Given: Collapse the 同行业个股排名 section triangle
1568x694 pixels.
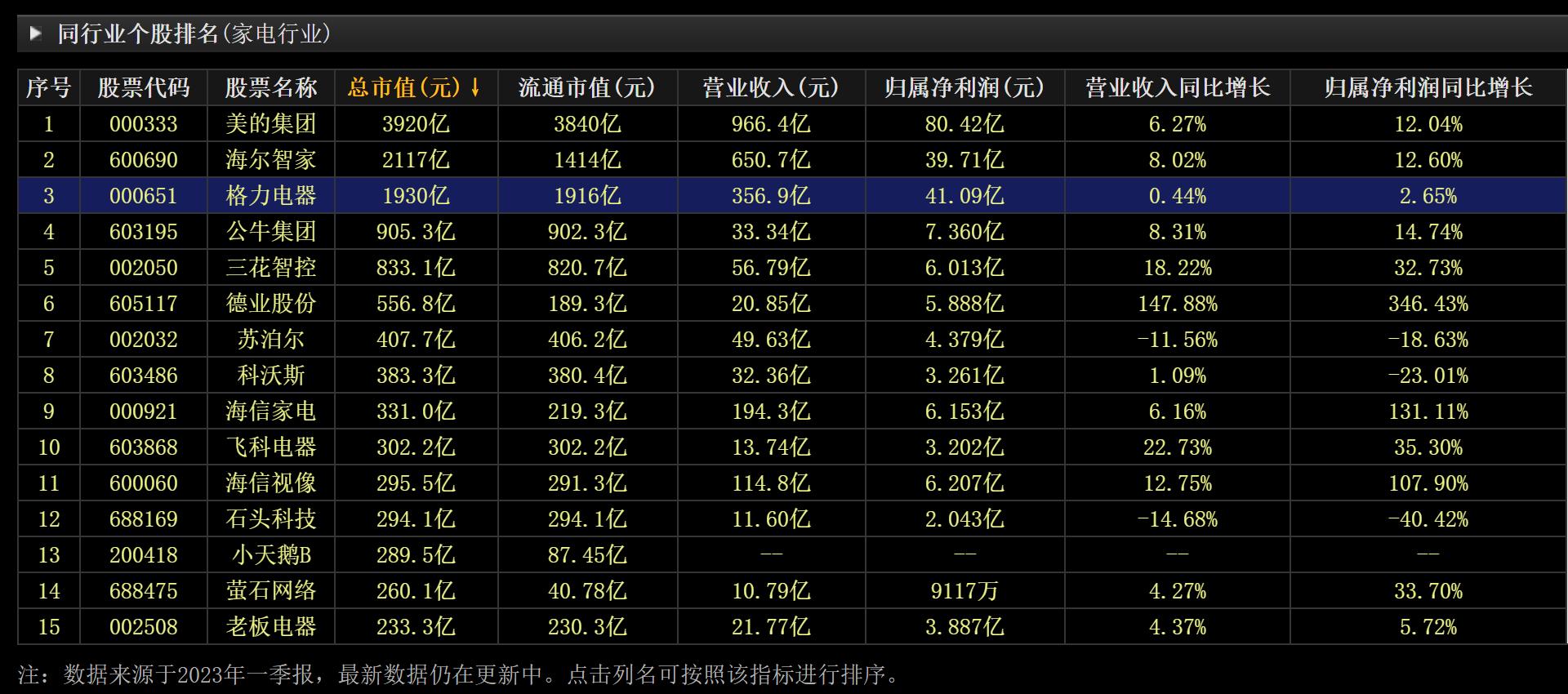Looking at the screenshot, I should [x=35, y=33].
